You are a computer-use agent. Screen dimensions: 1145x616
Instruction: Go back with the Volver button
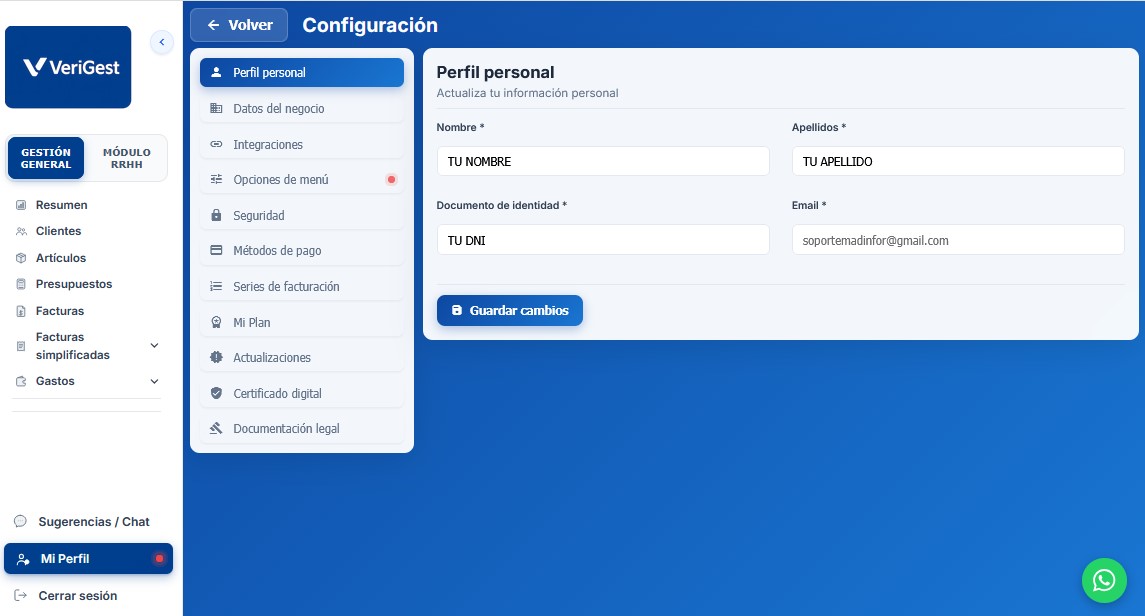[x=239, y=25]
